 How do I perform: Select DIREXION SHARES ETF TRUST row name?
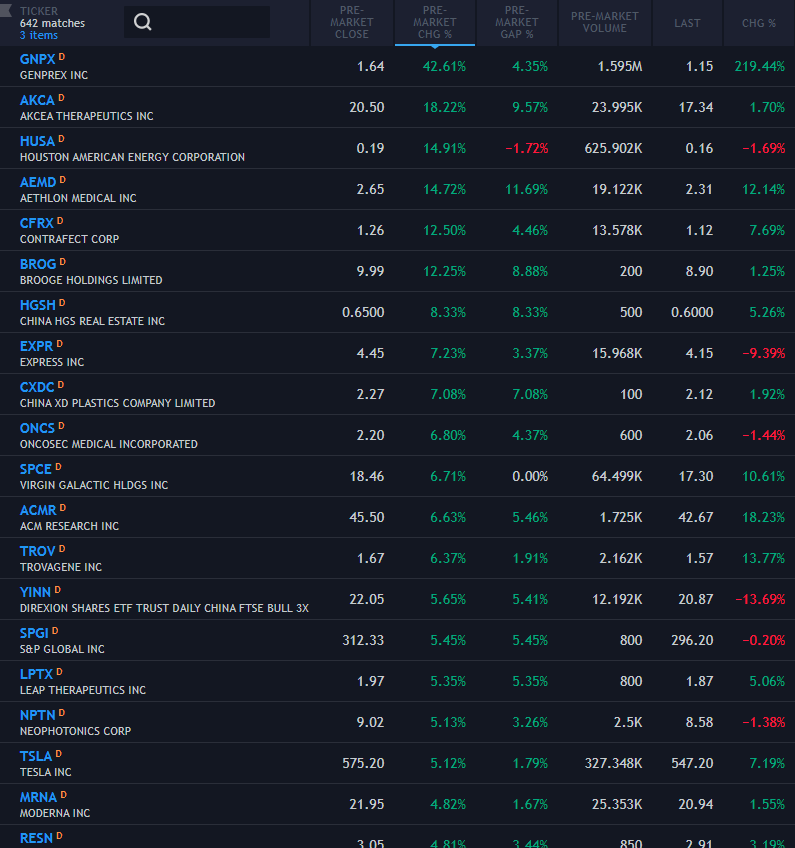pyautogui.click(x=164, y=608)
